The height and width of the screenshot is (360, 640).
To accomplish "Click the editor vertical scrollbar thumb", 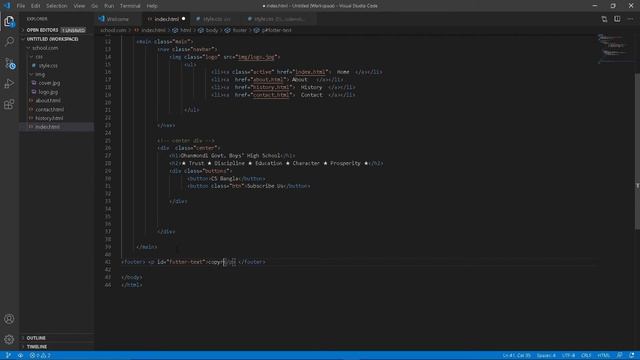I will tap(637, 151).
